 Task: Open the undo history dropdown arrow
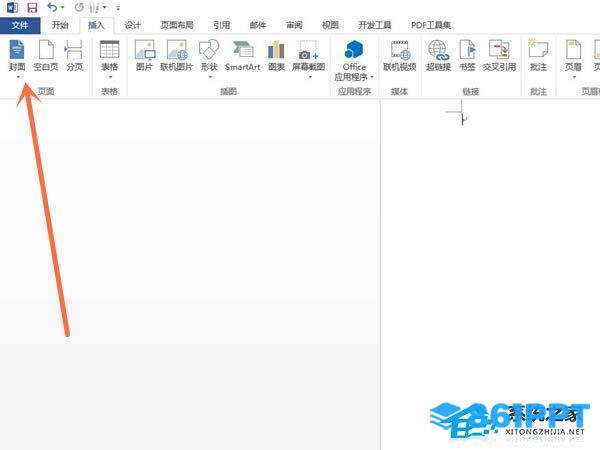(x=63, y=7)
